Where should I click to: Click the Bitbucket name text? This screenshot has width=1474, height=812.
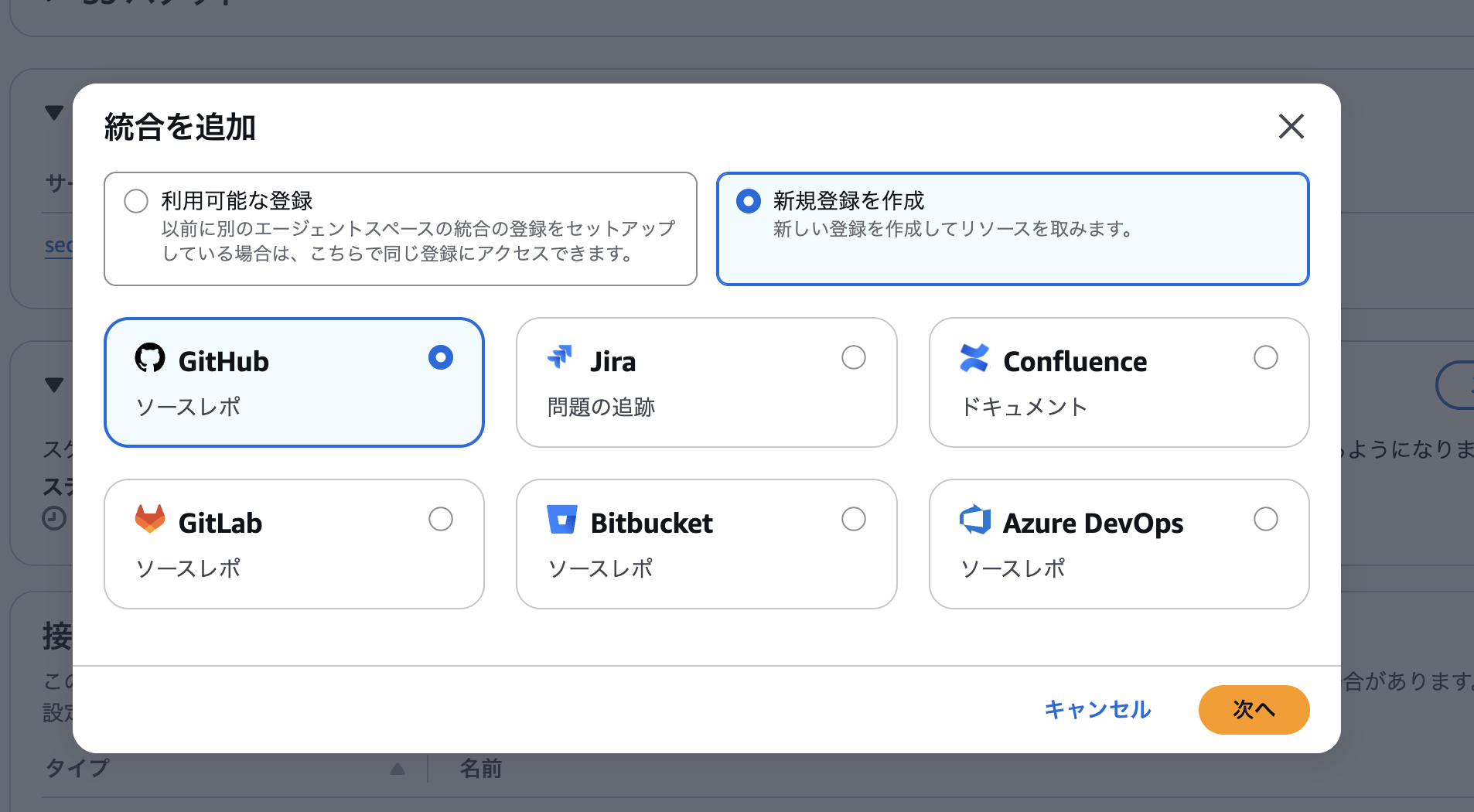point(651,524)
